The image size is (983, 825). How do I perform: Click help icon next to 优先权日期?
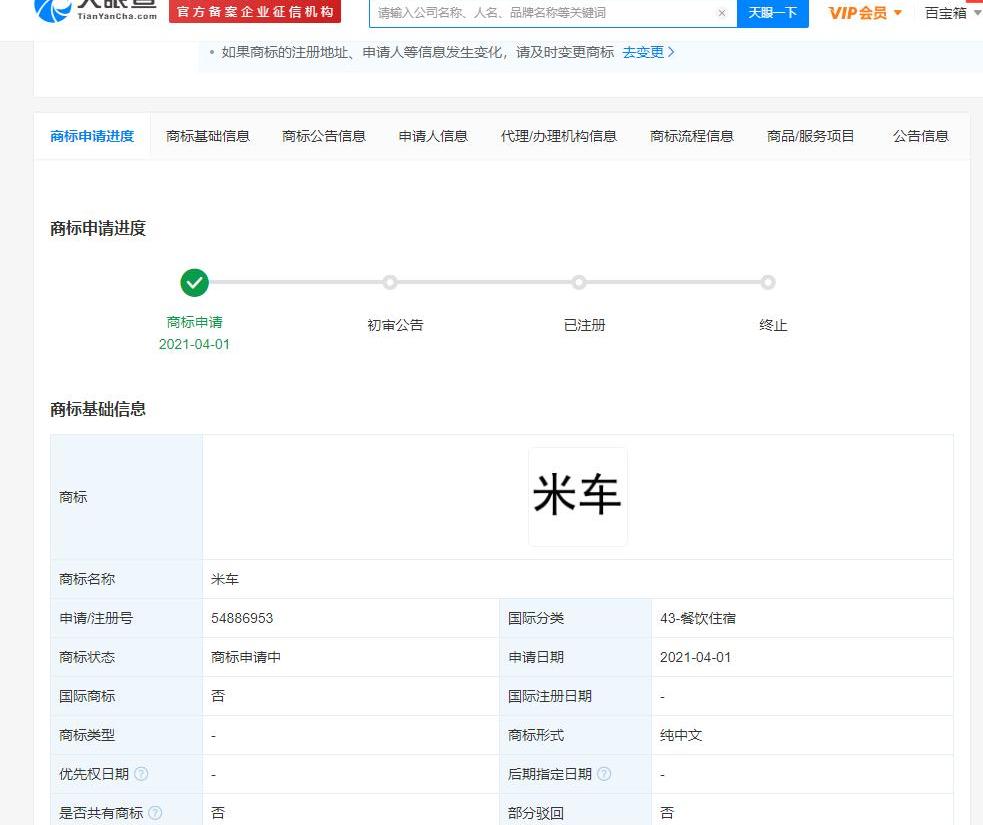click(x=141, y=774)
